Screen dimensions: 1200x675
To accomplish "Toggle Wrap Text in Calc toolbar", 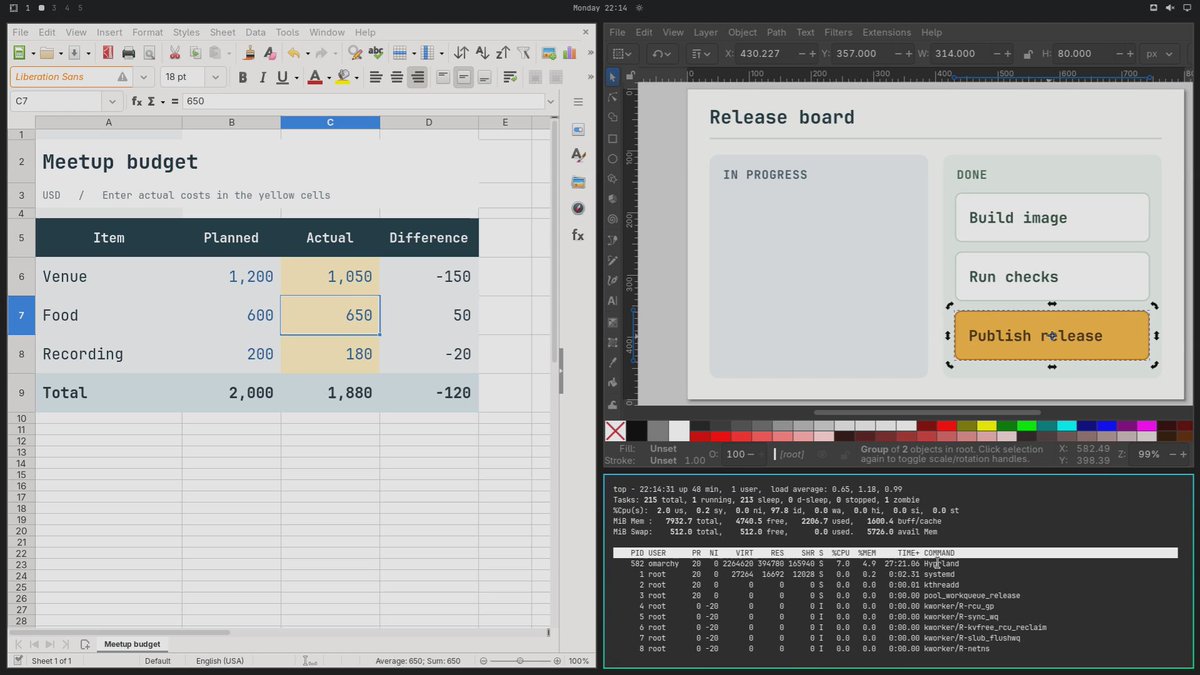I will click(x=510, y=77).
